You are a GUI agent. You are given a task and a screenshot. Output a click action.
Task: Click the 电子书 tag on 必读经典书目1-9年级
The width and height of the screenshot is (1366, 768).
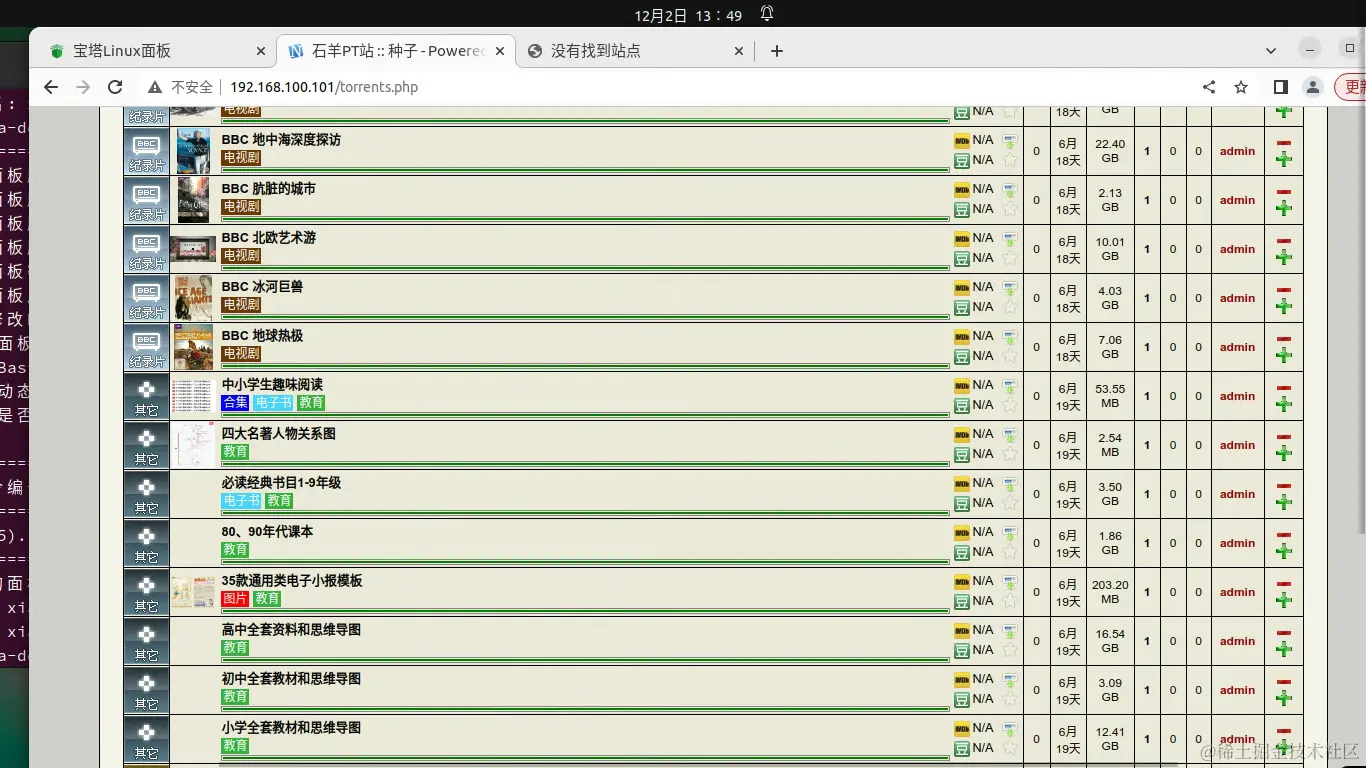tap(241, 500)
